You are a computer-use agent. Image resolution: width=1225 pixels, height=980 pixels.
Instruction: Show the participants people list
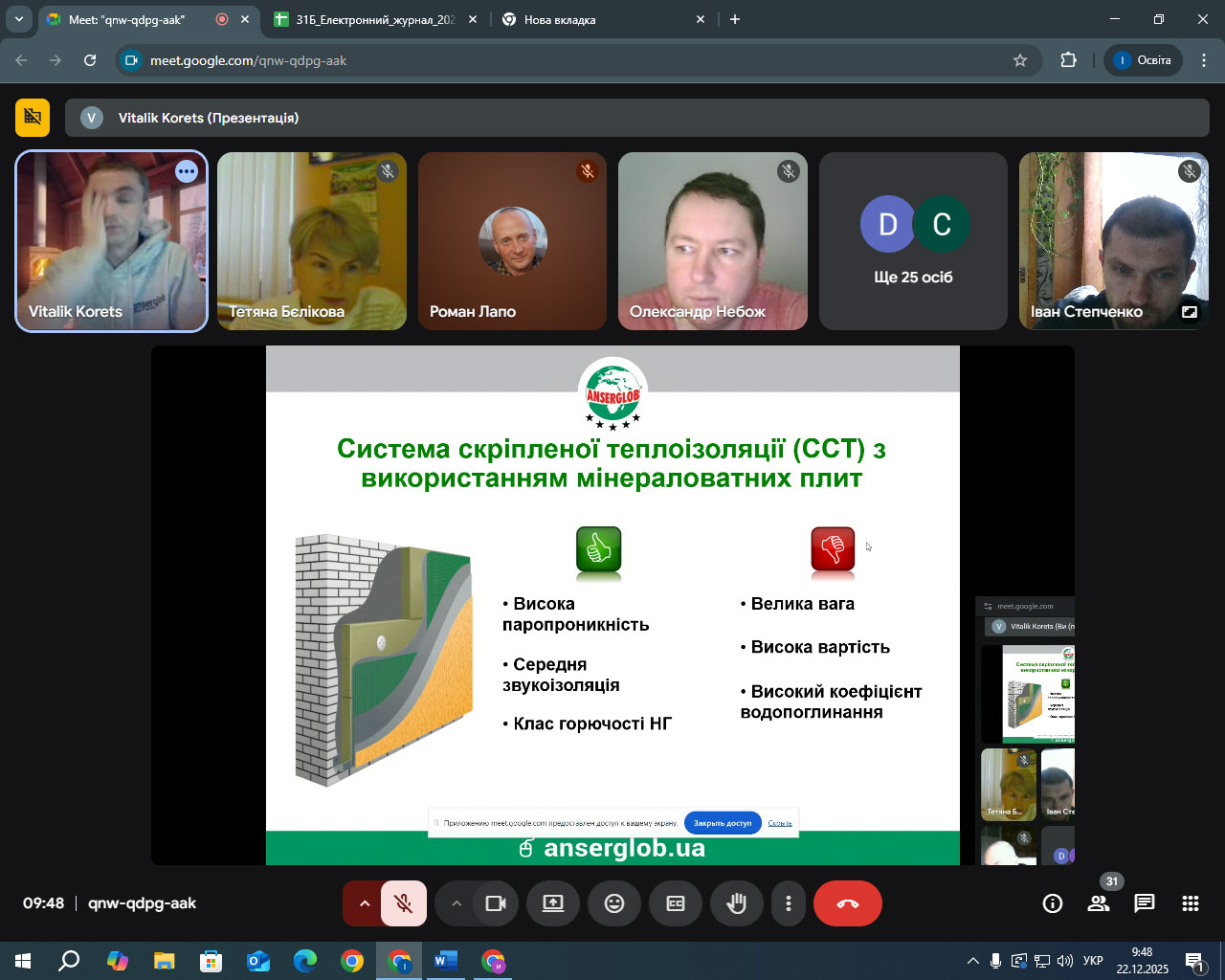[1099, 903]
